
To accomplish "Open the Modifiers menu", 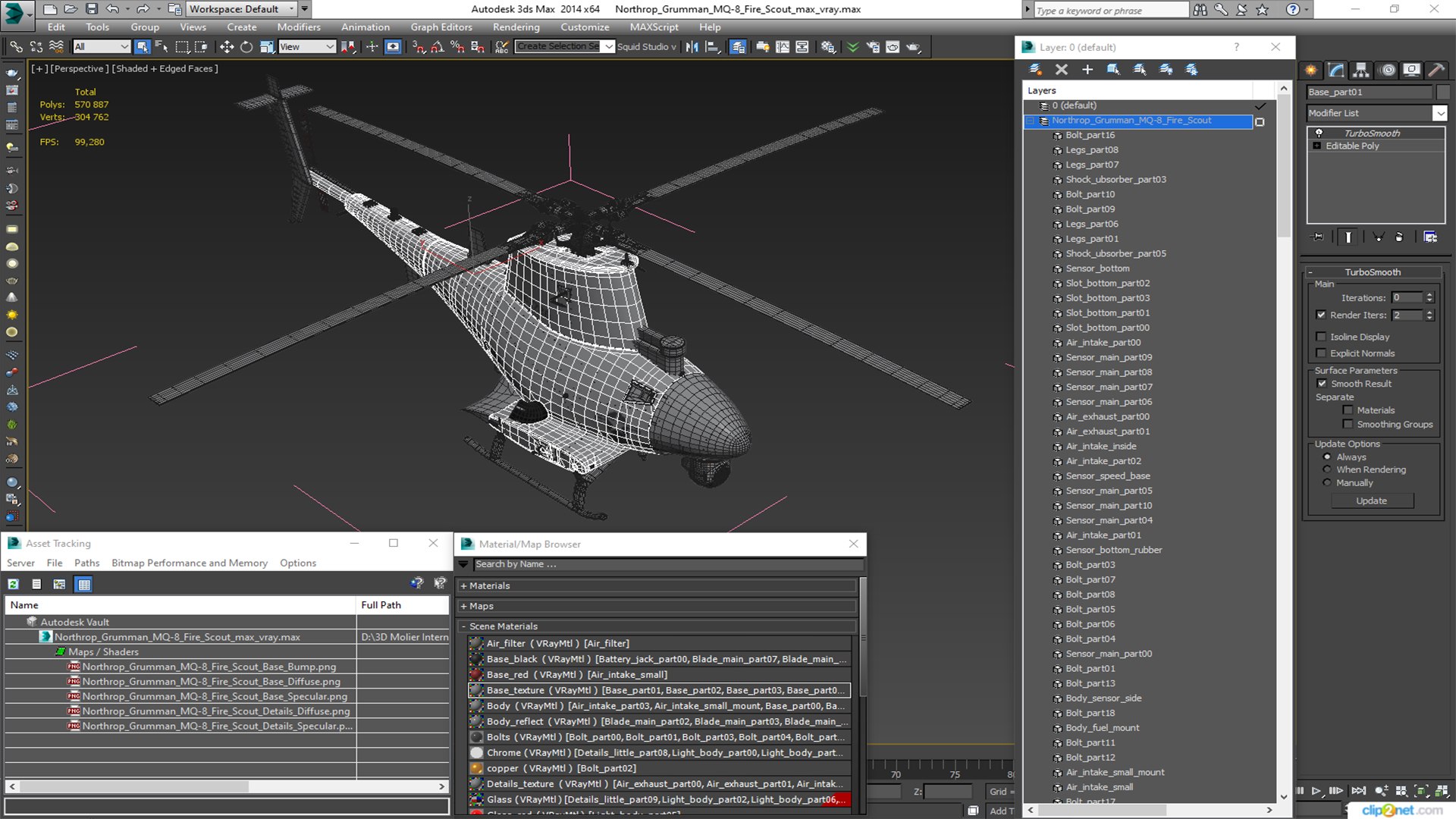I will coord(298,27).
